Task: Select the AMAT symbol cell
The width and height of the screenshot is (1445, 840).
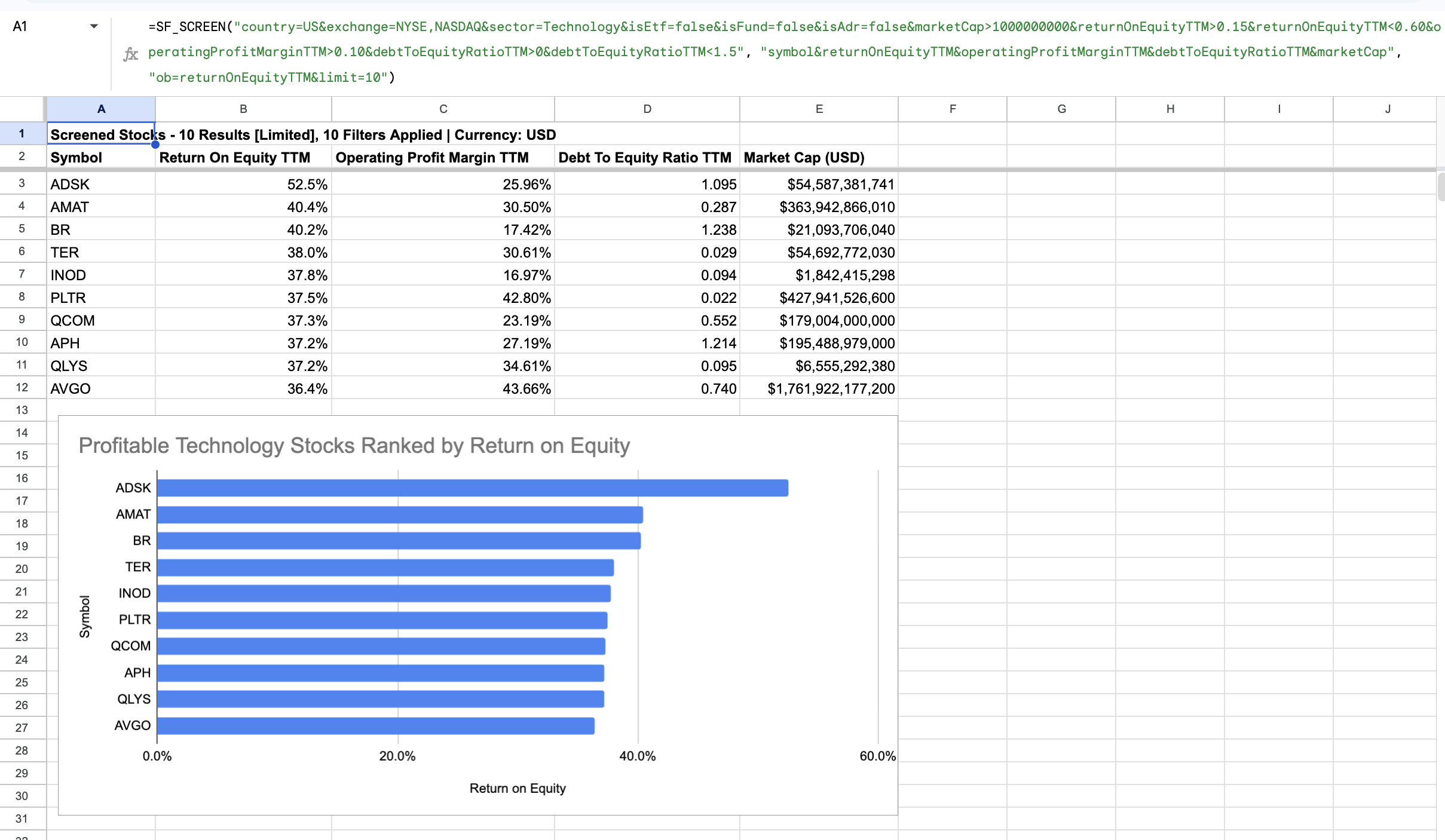Action: point(101,207)
